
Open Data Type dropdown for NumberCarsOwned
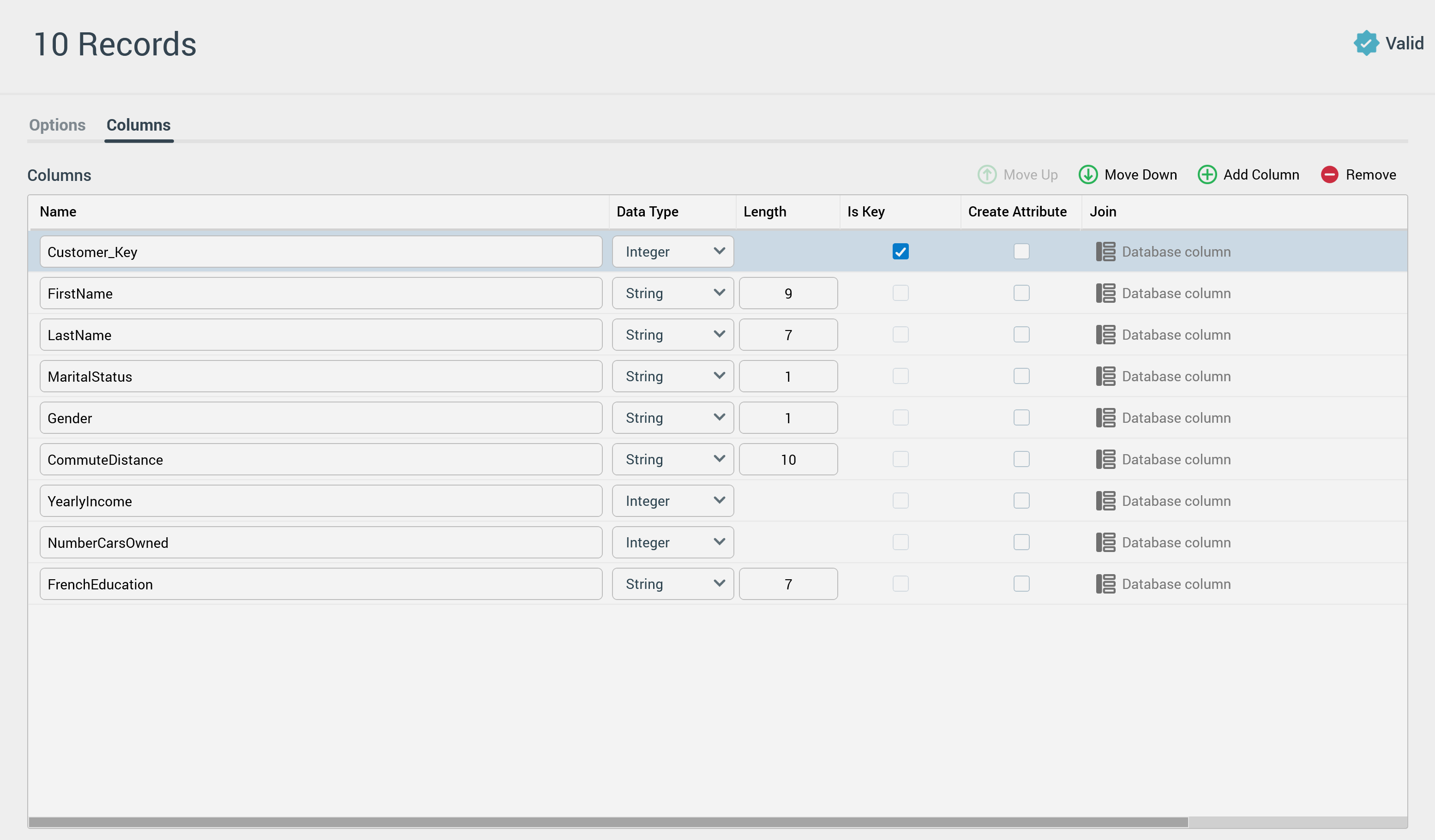point(672,543)
